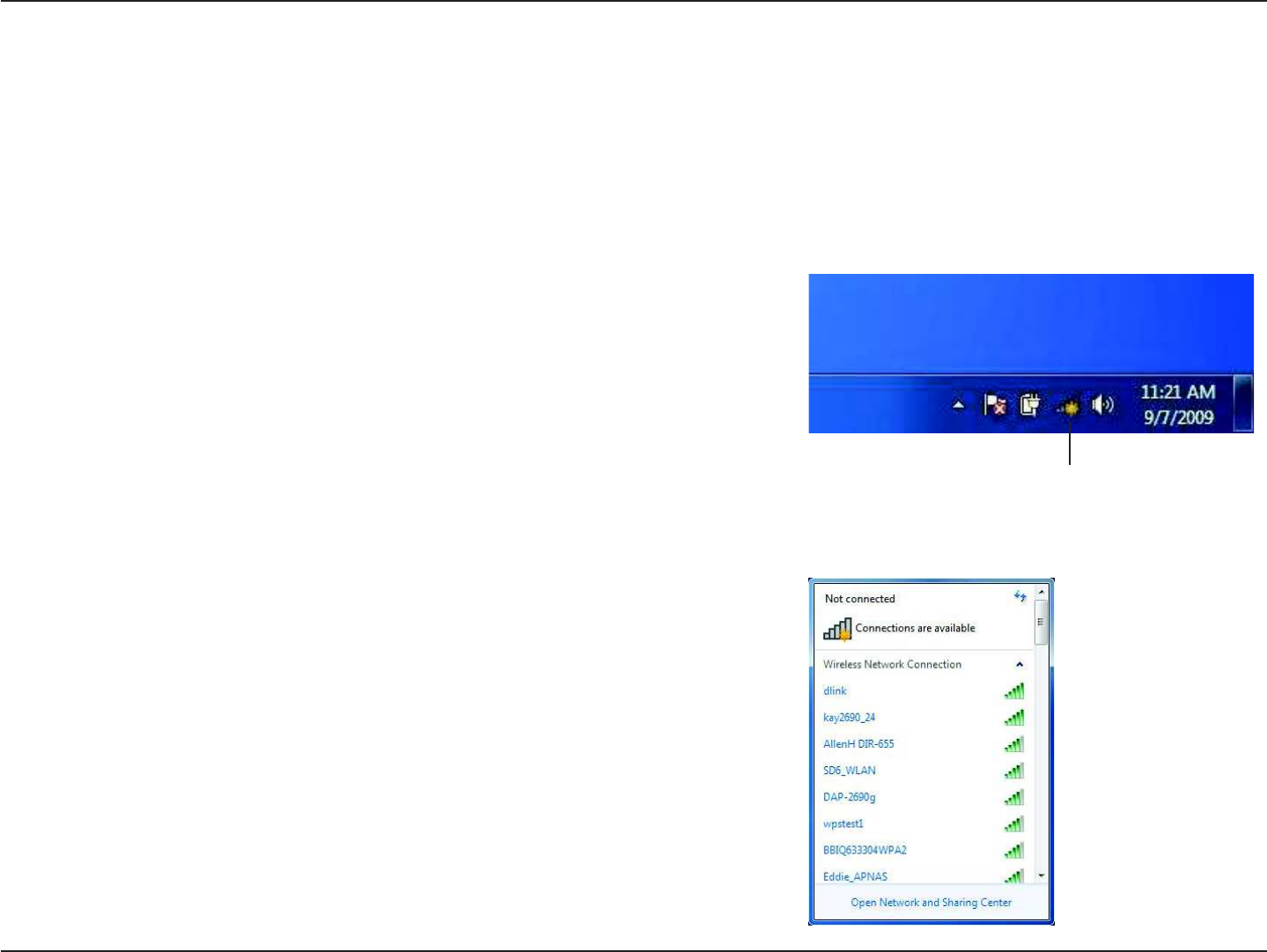1267x952 pixels.
Task: Click the network list scrollbar down arrow
Action: tap(1042, 875)
